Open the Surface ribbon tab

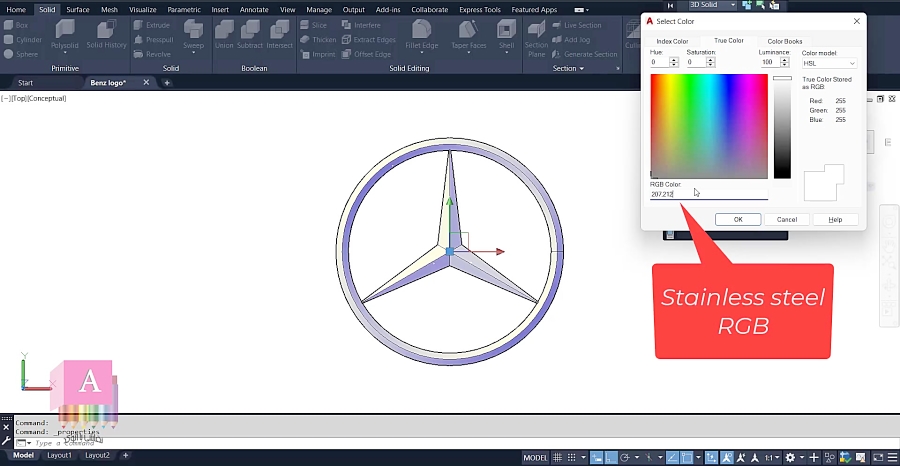(x=77, y=10)
